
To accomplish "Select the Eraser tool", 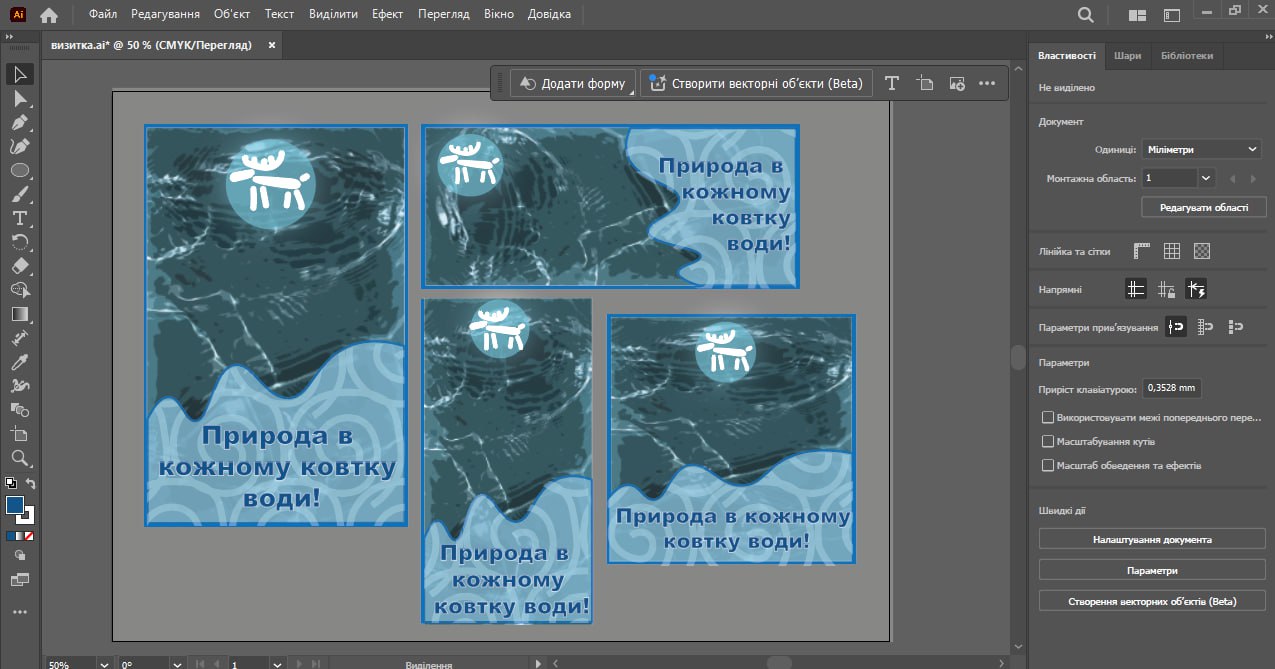I will coord(19,266).
